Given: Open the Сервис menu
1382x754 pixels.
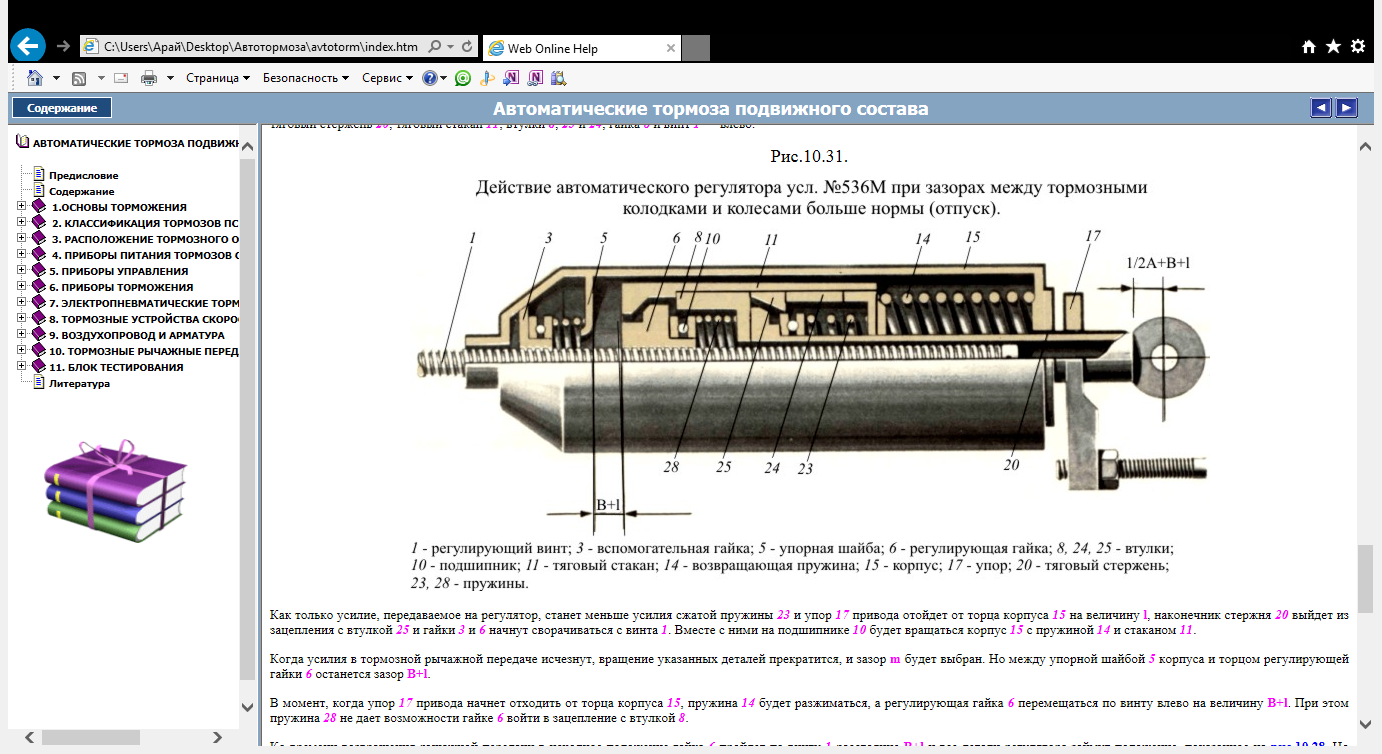Looking at the screenshot, I should coord(387,78).
